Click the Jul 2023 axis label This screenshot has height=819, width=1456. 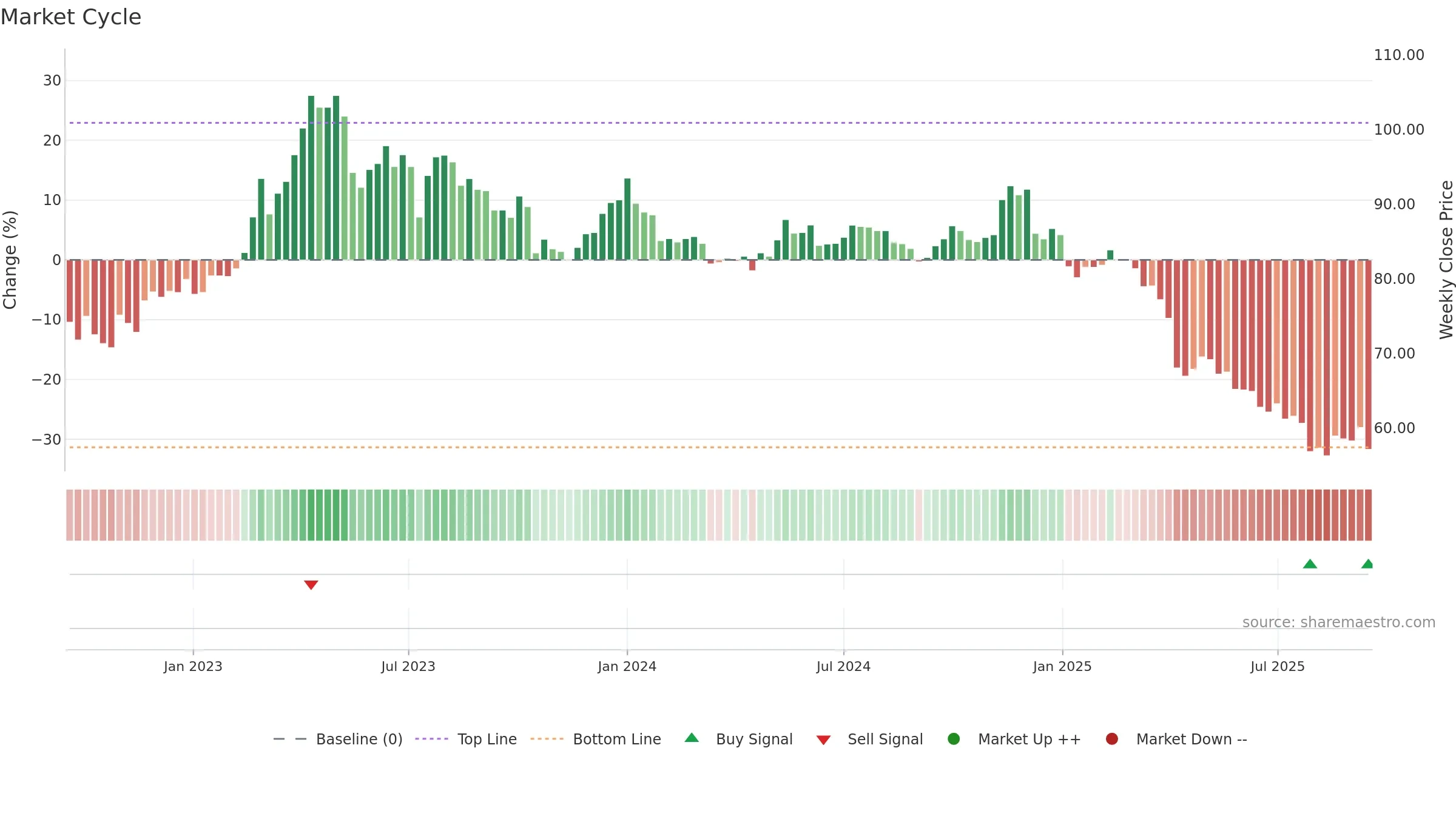point(408,666)
